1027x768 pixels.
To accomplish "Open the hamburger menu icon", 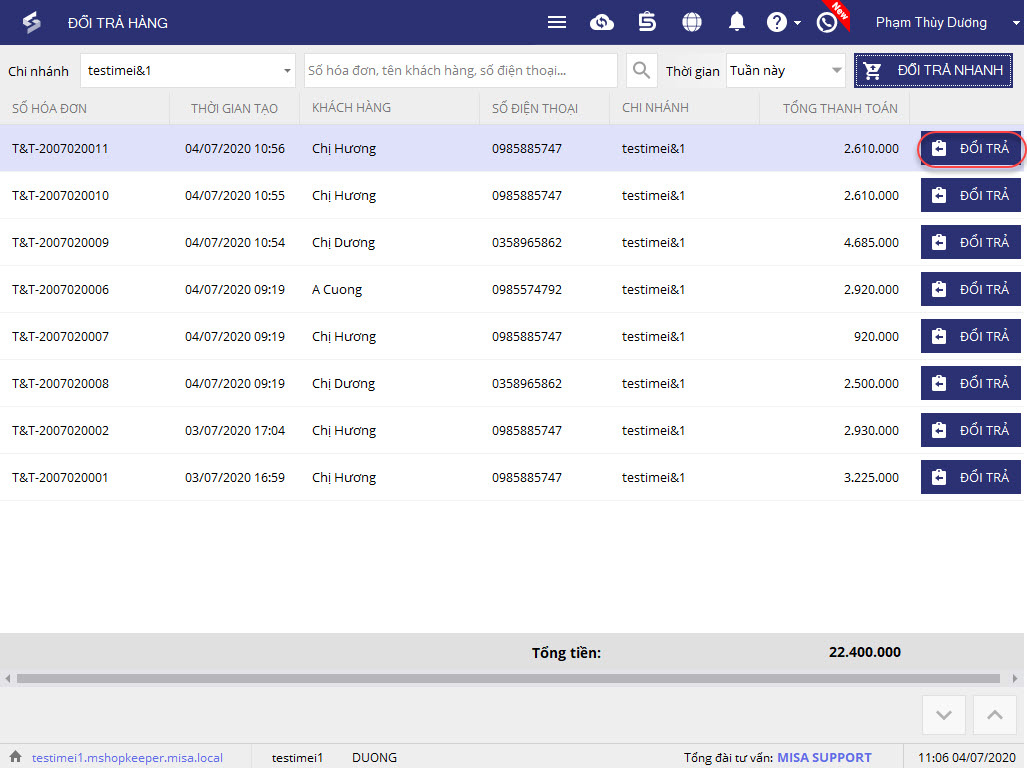I will click(557, 22).
